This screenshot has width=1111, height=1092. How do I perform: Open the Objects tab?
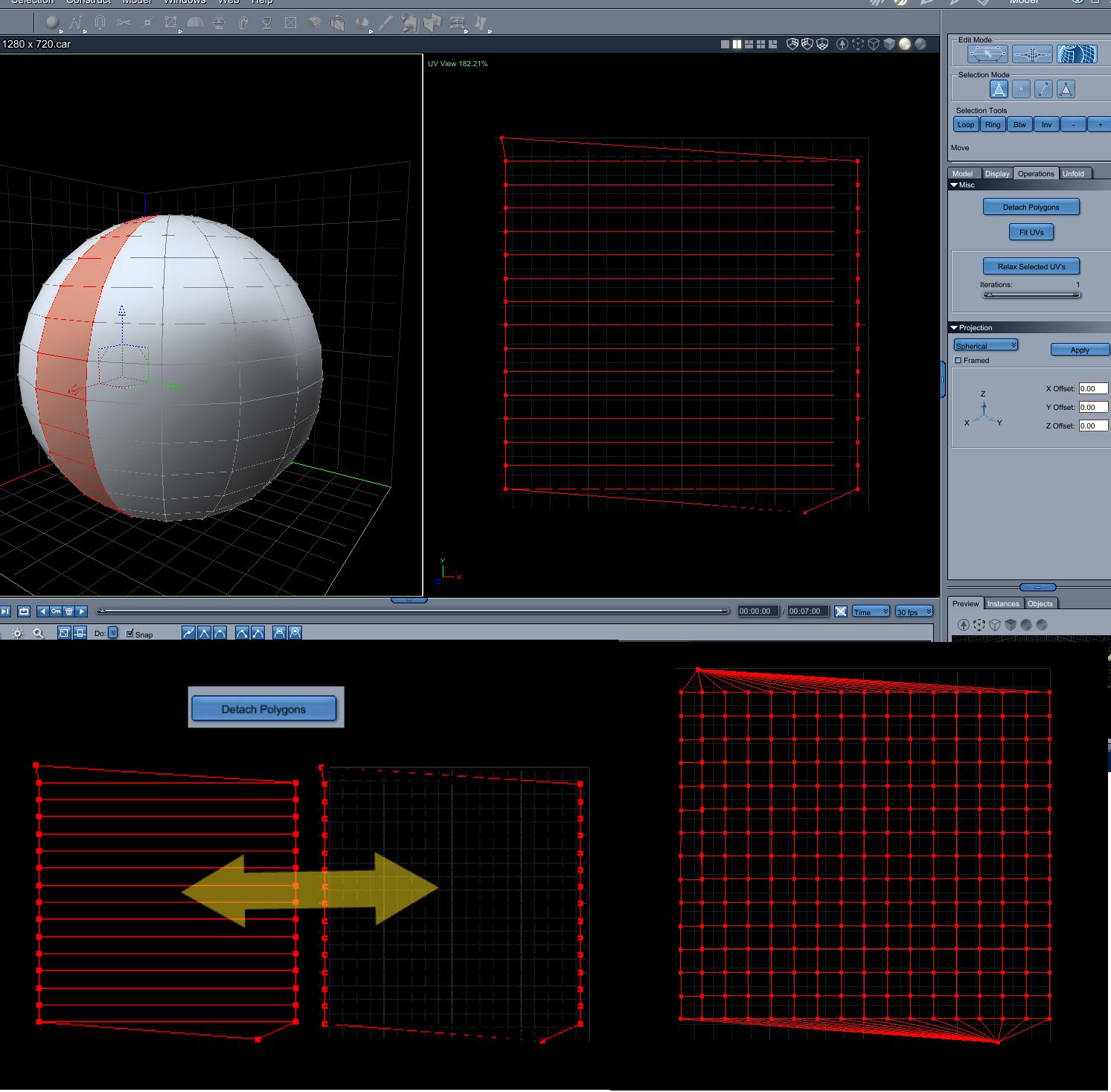(x=1040, y=603)
